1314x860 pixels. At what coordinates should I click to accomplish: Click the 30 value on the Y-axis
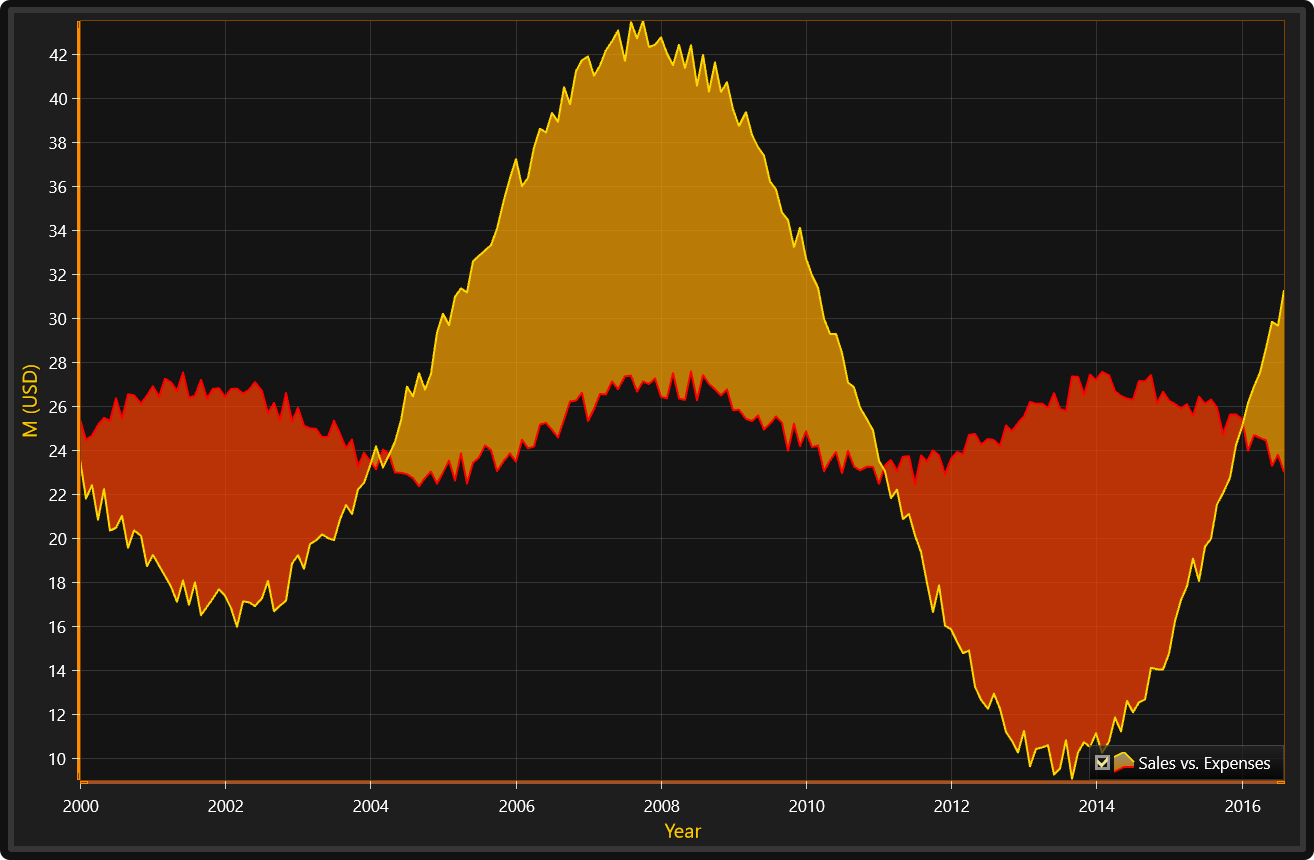[58, 319]
